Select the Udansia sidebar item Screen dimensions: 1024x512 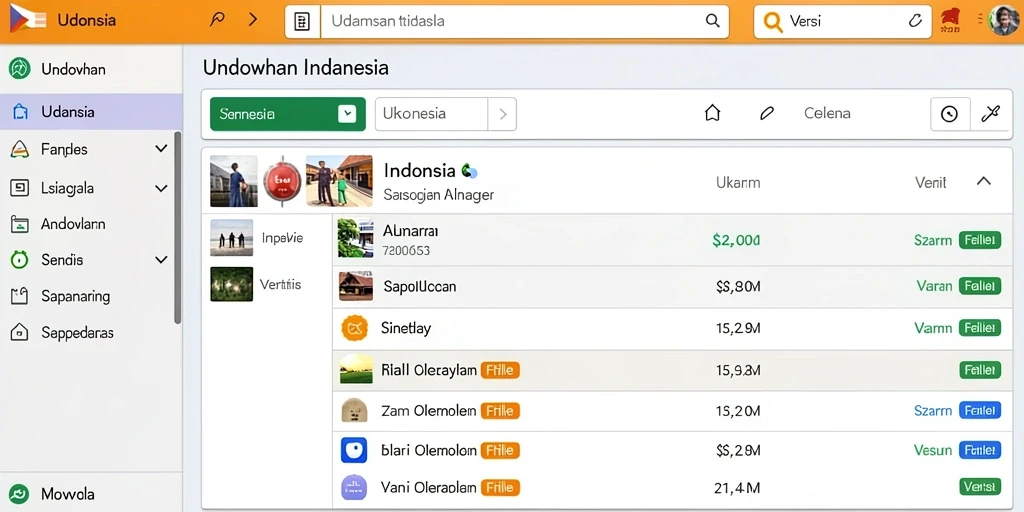tap(91, 112)
